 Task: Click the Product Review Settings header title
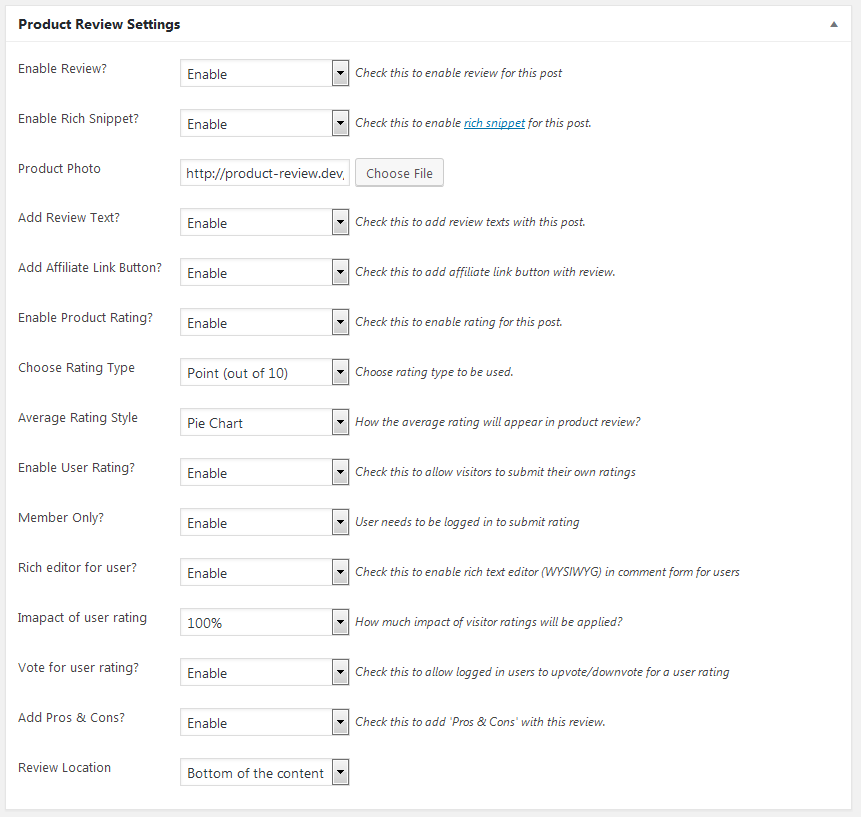[99, 24]
